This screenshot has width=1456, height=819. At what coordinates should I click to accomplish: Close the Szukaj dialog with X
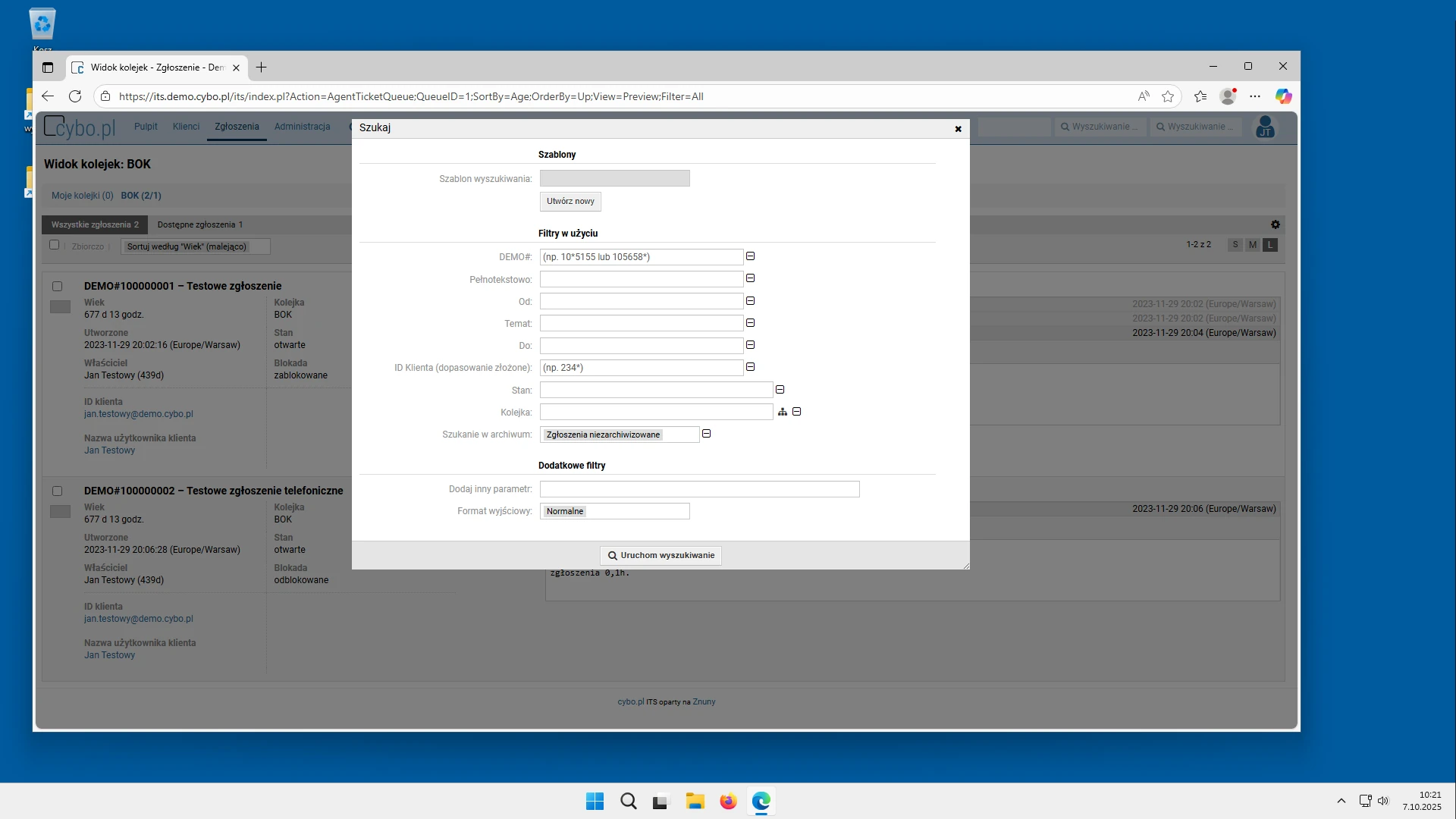pos(958,129)
